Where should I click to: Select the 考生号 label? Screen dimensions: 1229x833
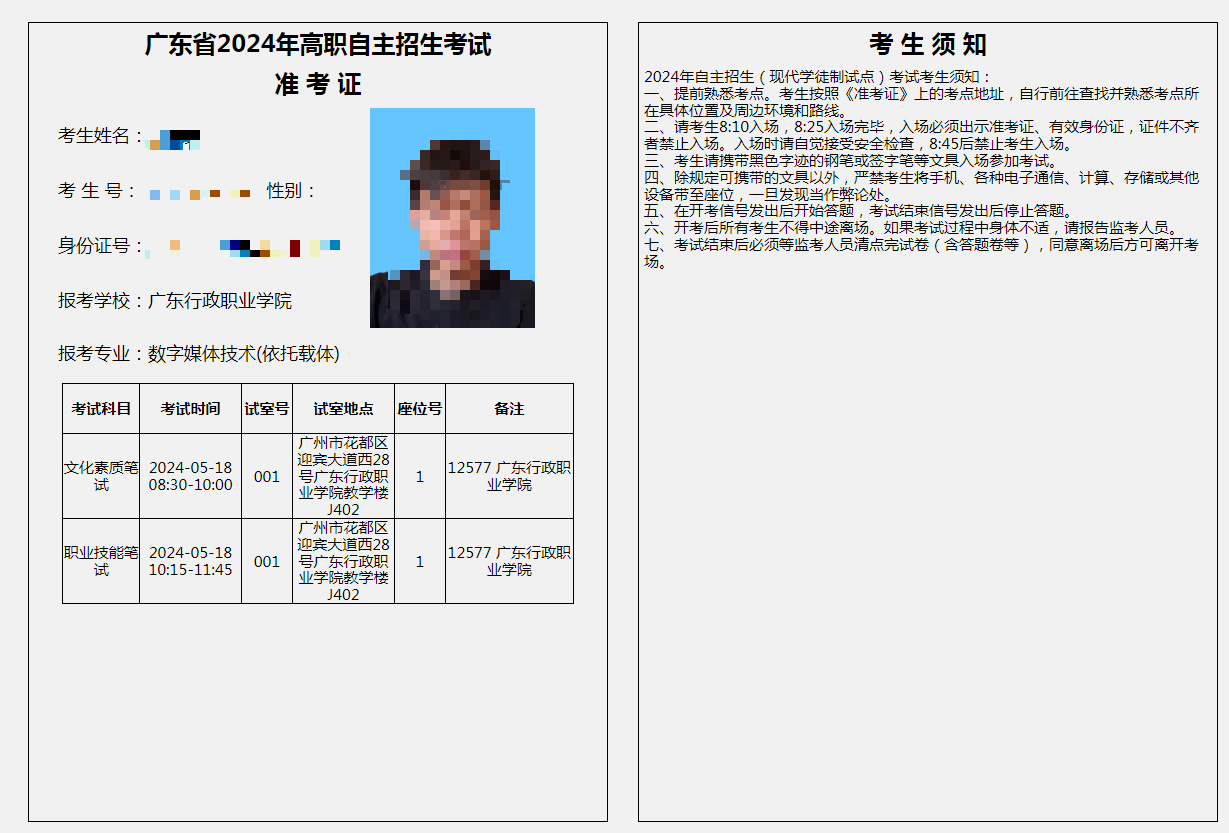tap(96, 191)
